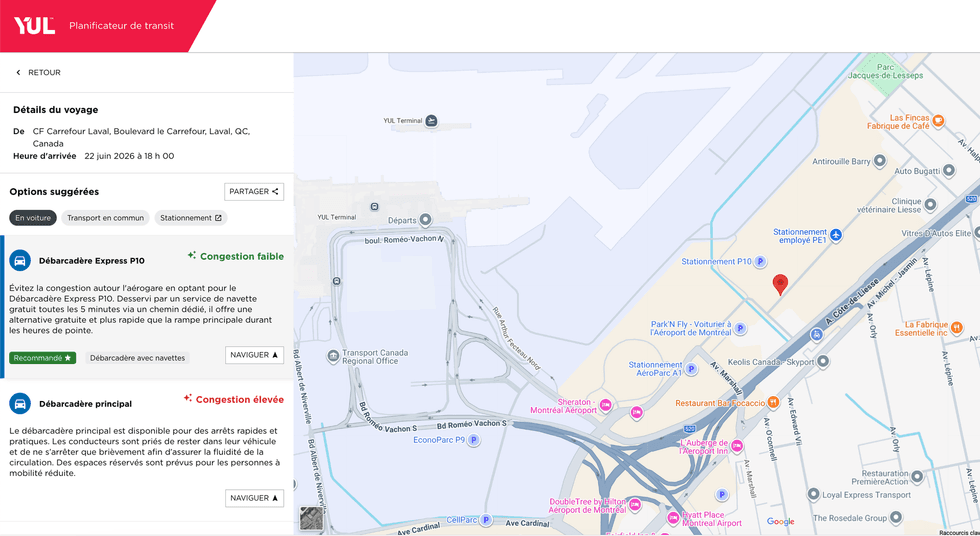The height and width of the screenshot is (536, 980).
Task: Click the Débarcadère avec navettes tag
Action: pyautogui.click(x=138, y=358)
